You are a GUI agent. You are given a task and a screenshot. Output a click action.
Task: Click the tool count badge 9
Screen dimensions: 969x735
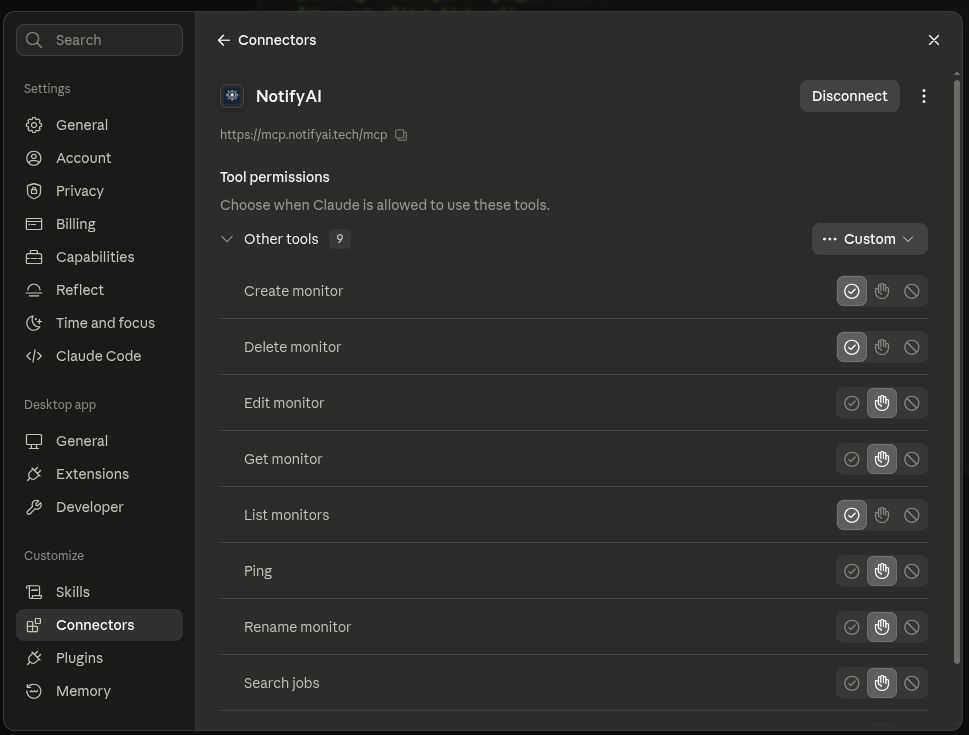[339, 239]
